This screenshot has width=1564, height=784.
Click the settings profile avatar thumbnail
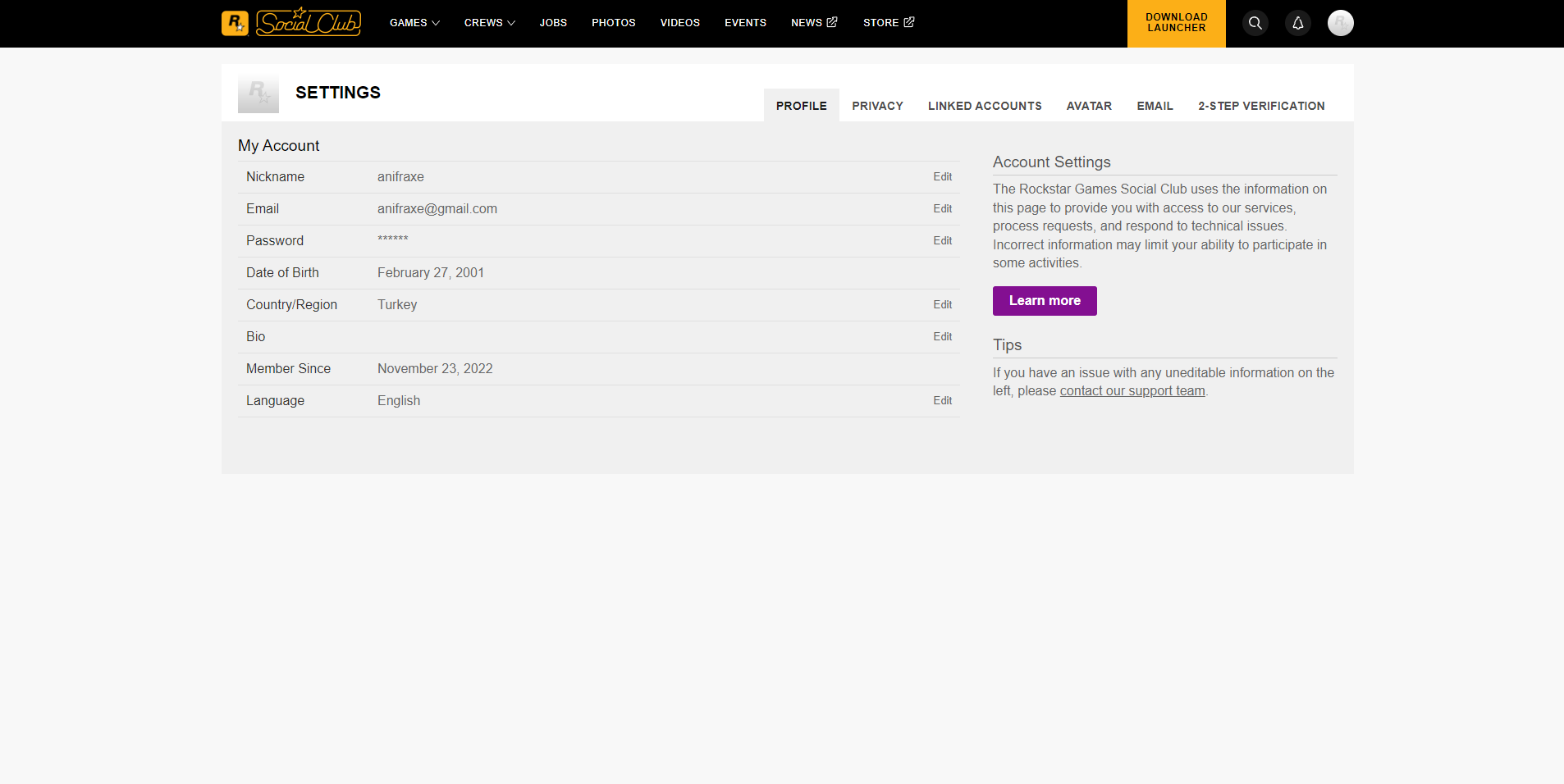(258, 93)
